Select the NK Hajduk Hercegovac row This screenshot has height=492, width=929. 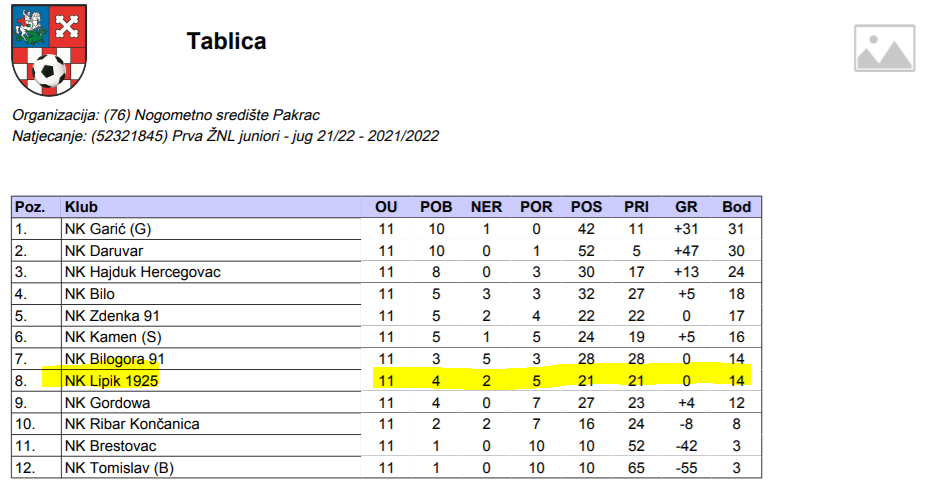click(x=142, y=272)
